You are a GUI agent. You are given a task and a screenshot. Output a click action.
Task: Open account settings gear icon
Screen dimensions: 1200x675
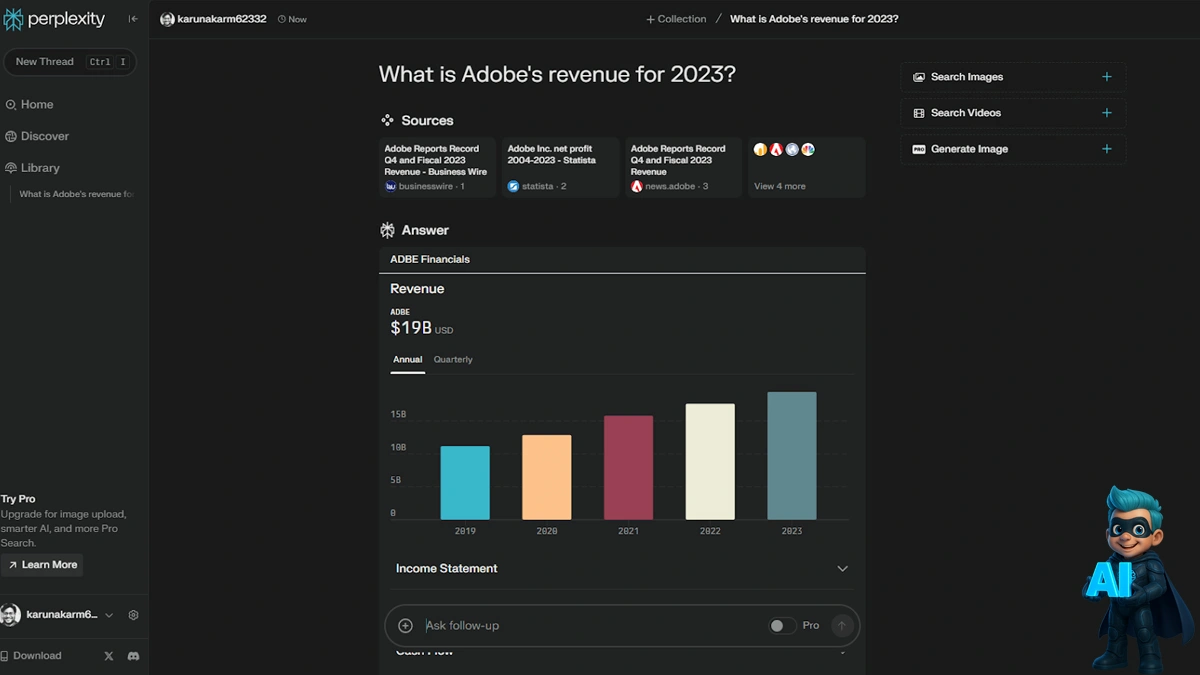coord(134,616)
